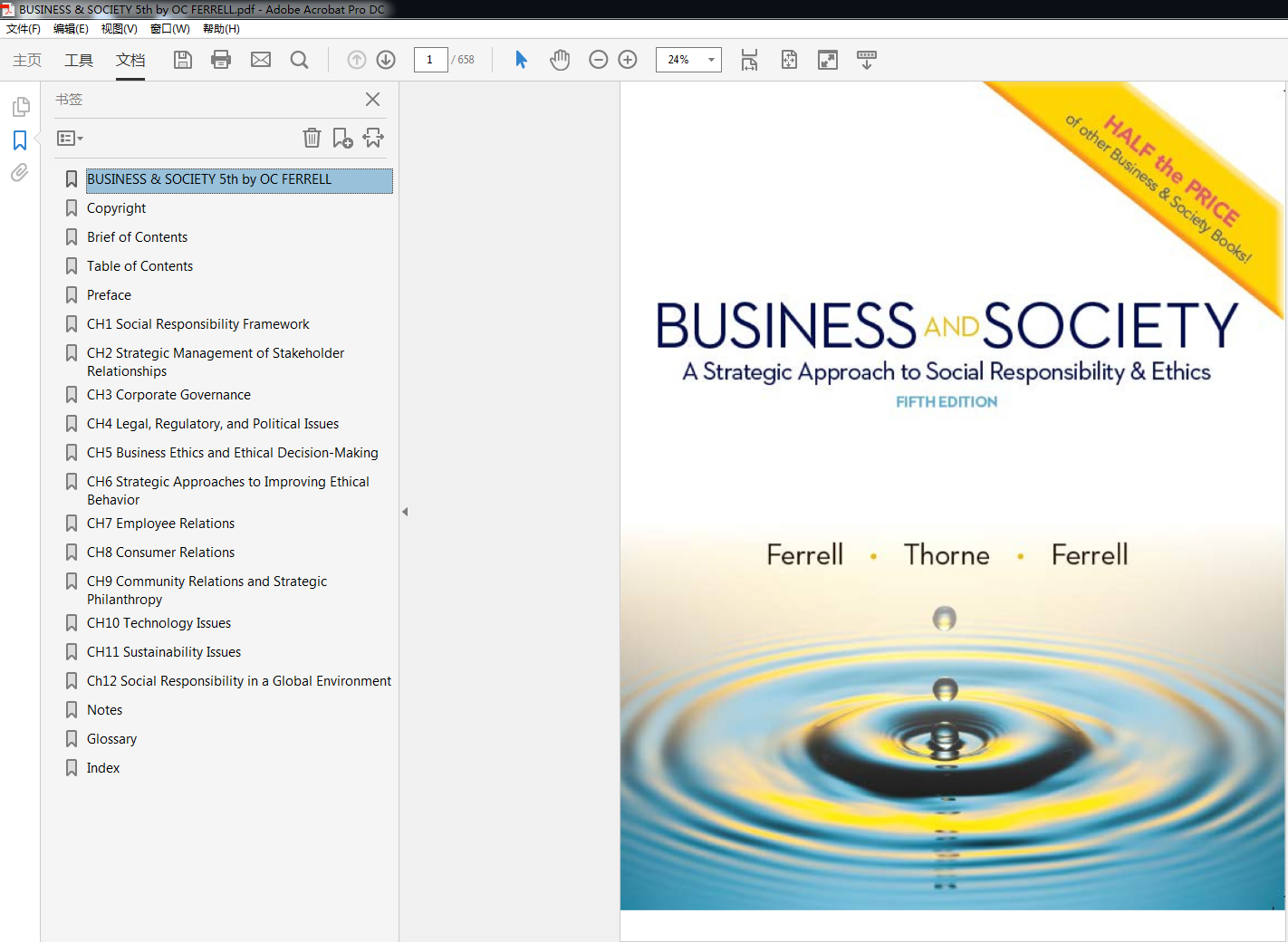Click the Fit one full page icon

[789, 60]
